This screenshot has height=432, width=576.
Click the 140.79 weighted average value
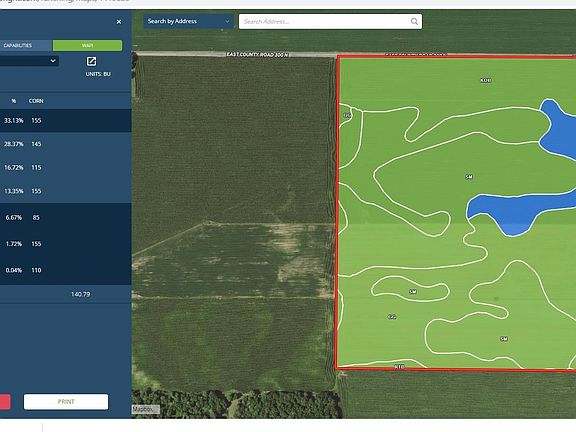[80, 294]
